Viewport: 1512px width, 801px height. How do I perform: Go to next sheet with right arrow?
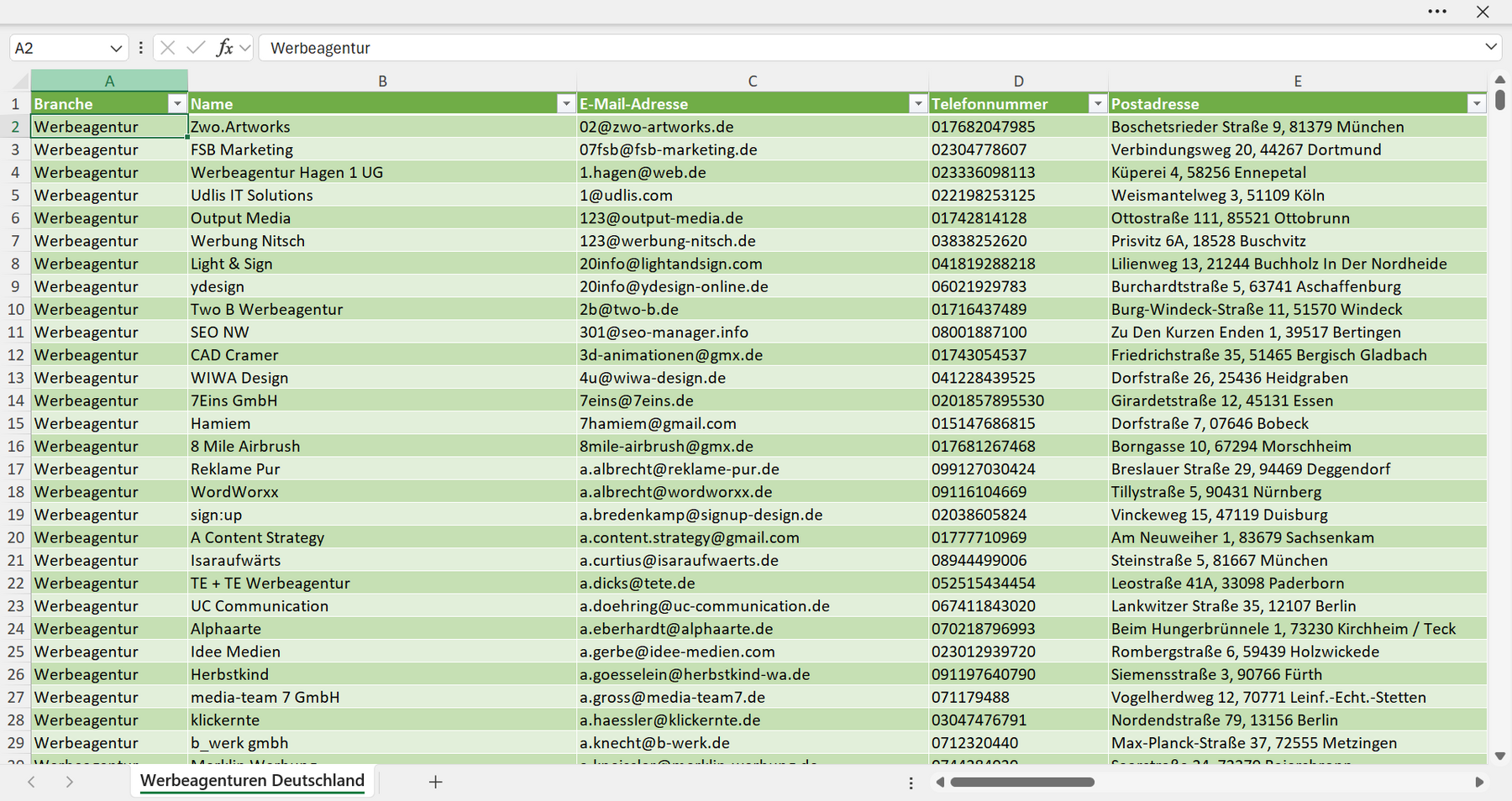pyautogui.click(x=70, y=782)
